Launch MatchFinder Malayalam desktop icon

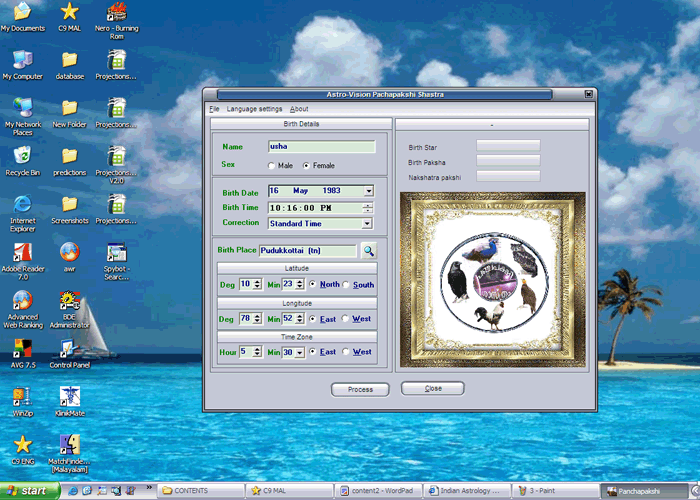70,454
